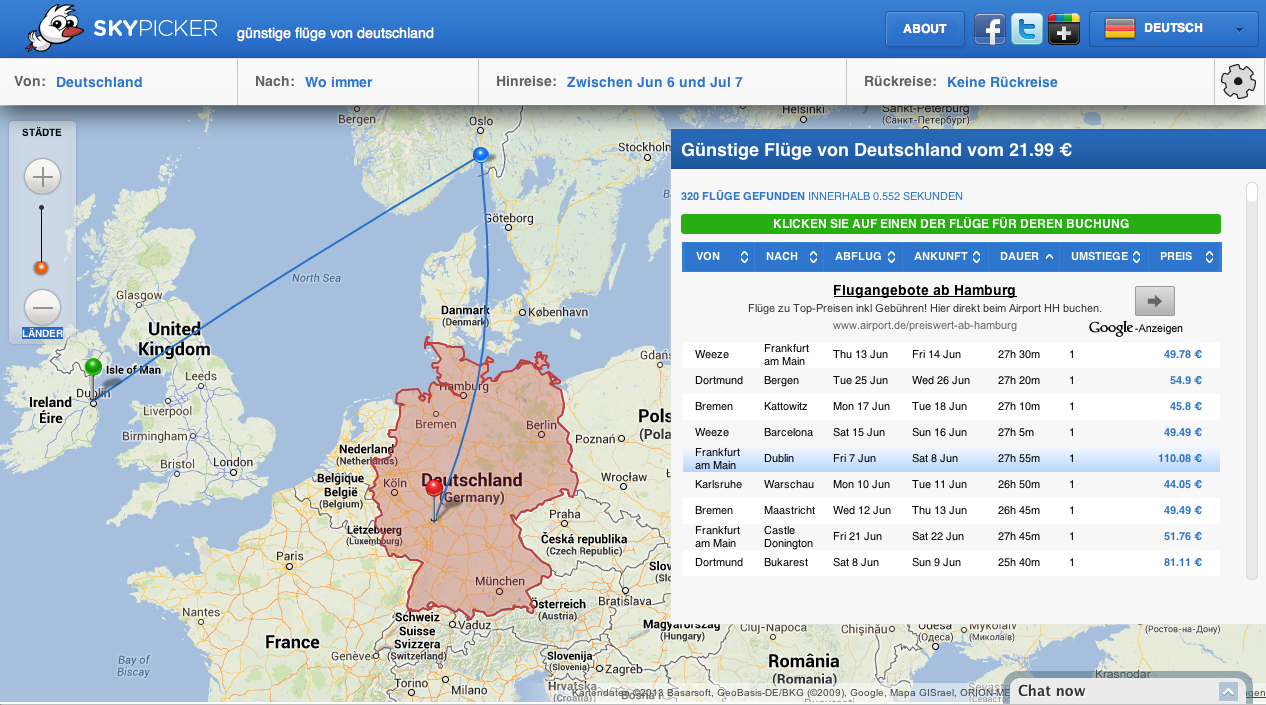This screenshot has width=1266, height=705.
Task: Click the red pin in Germany
Action: click(433, 488)
